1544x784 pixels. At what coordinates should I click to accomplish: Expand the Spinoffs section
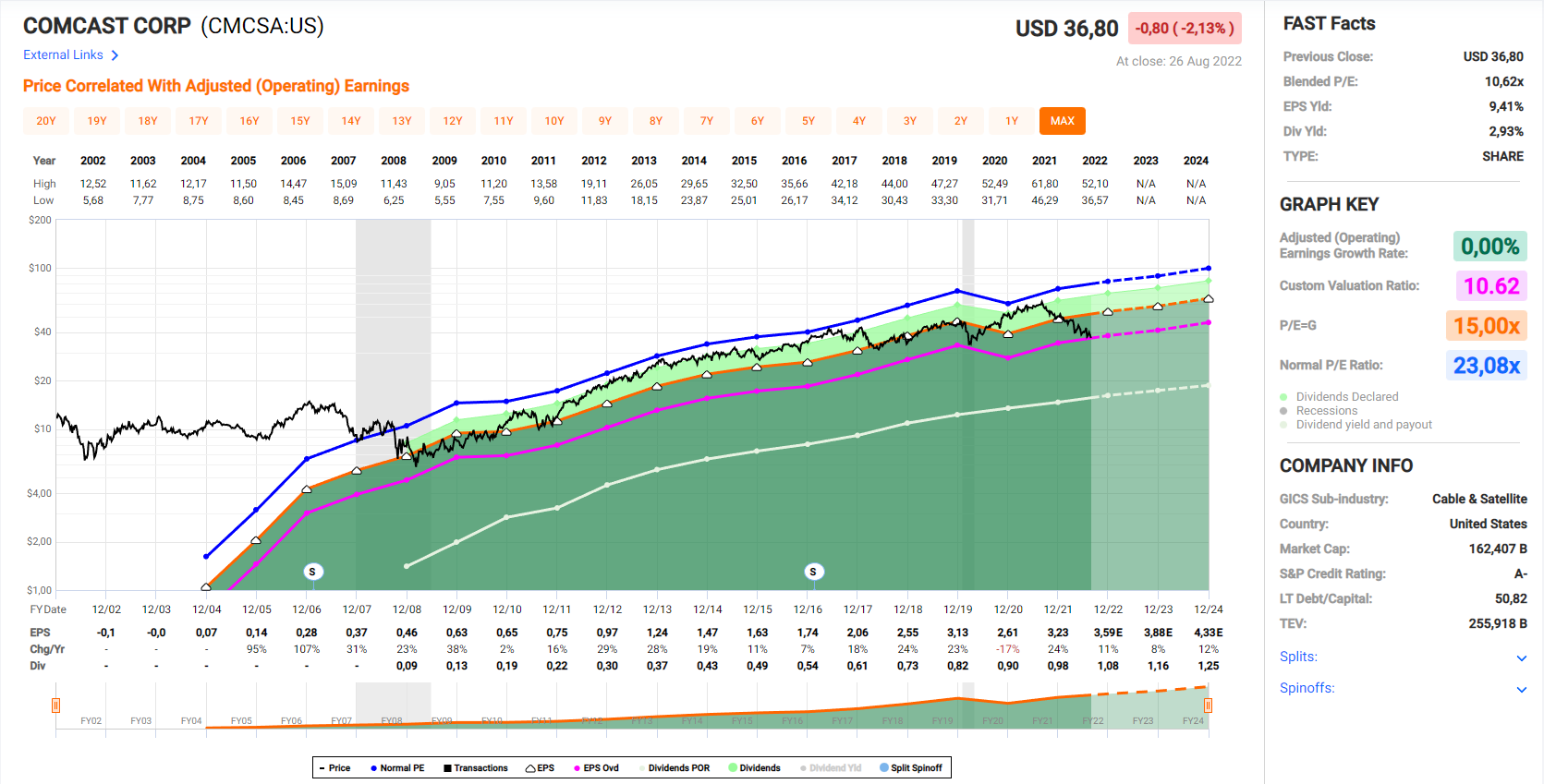(1521, 689)
